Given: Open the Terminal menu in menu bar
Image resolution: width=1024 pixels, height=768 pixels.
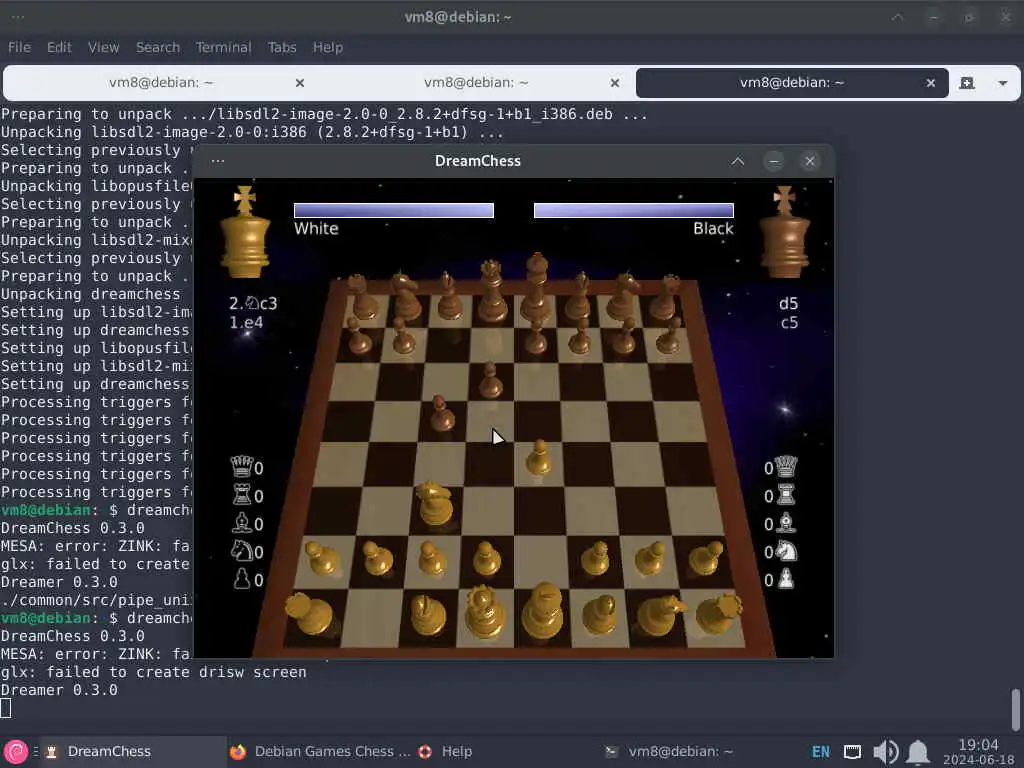Looking at the screenshot, I should pyautogui.click(x=223, y=47).
